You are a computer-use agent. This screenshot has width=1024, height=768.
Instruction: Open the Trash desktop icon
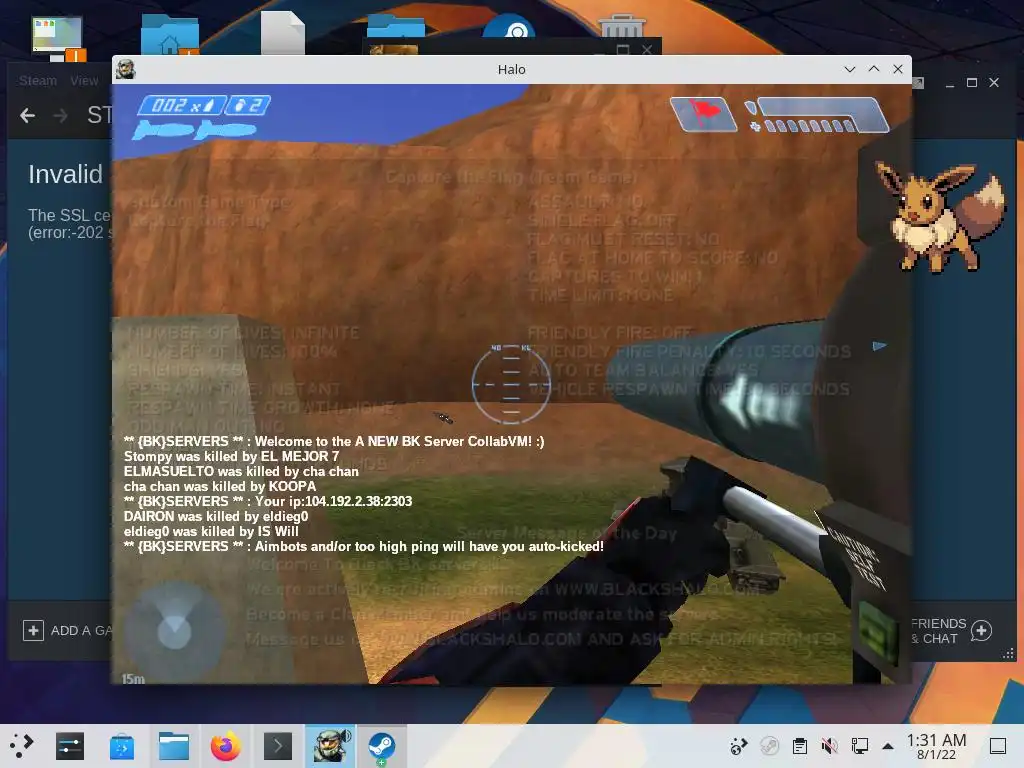coord(622,26)
